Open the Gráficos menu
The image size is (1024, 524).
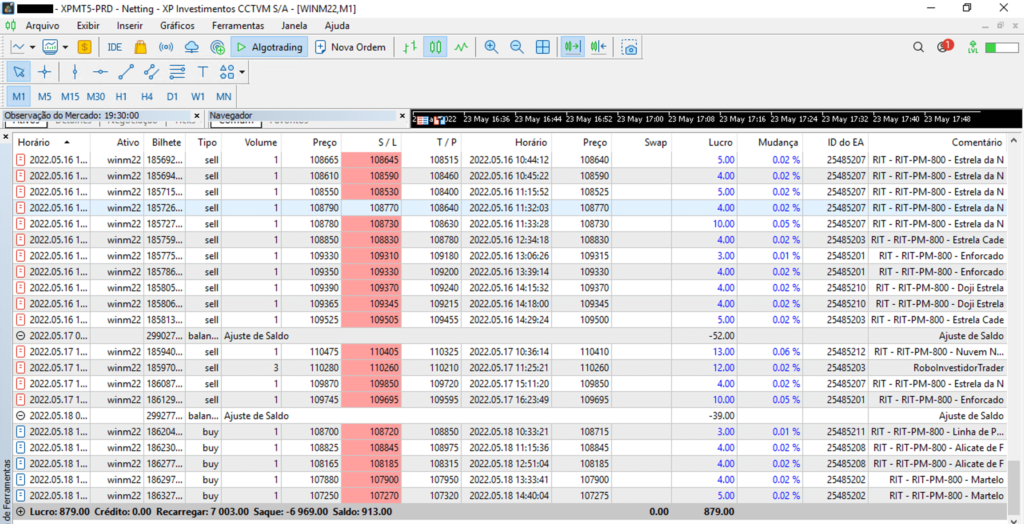(177, 24)
